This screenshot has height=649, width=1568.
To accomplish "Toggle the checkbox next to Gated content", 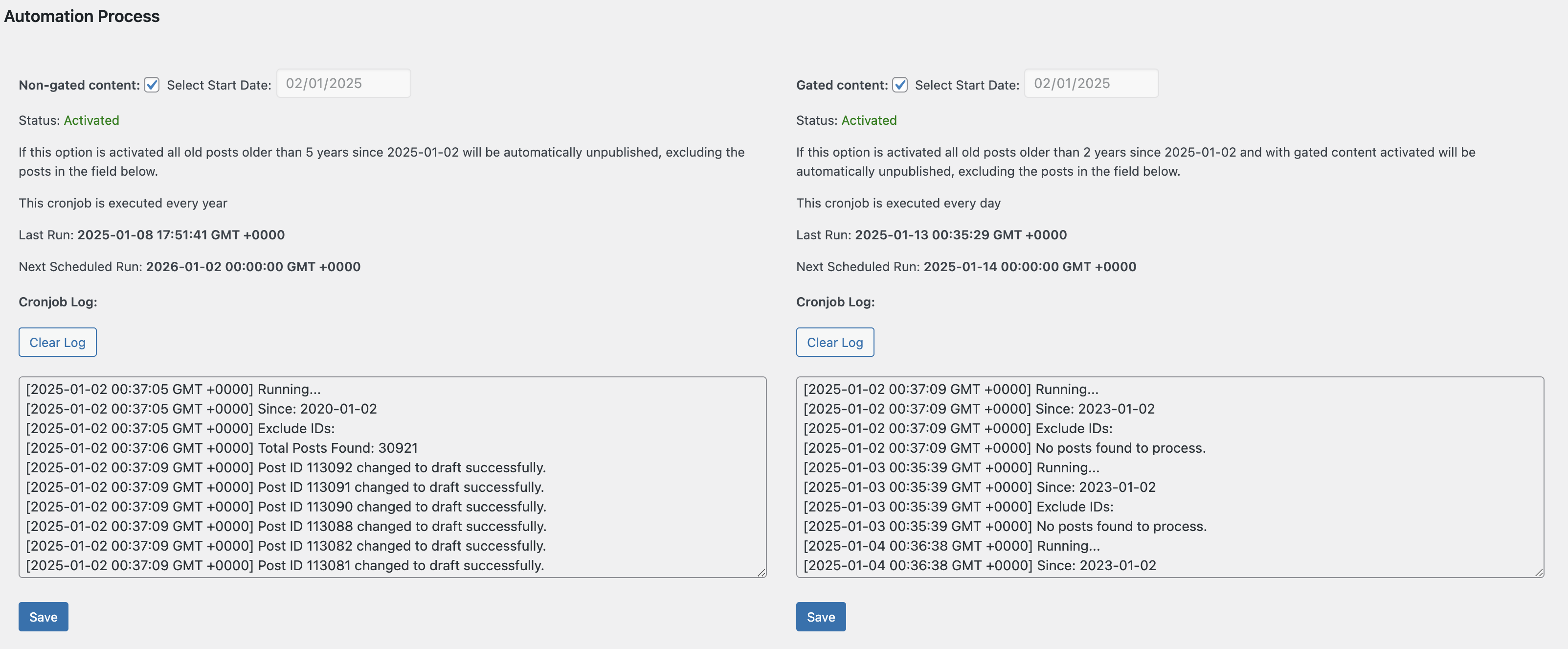I will coord(899,85).
